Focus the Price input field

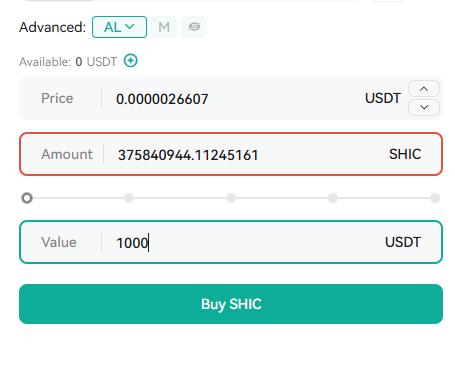(x=231, y=98)
